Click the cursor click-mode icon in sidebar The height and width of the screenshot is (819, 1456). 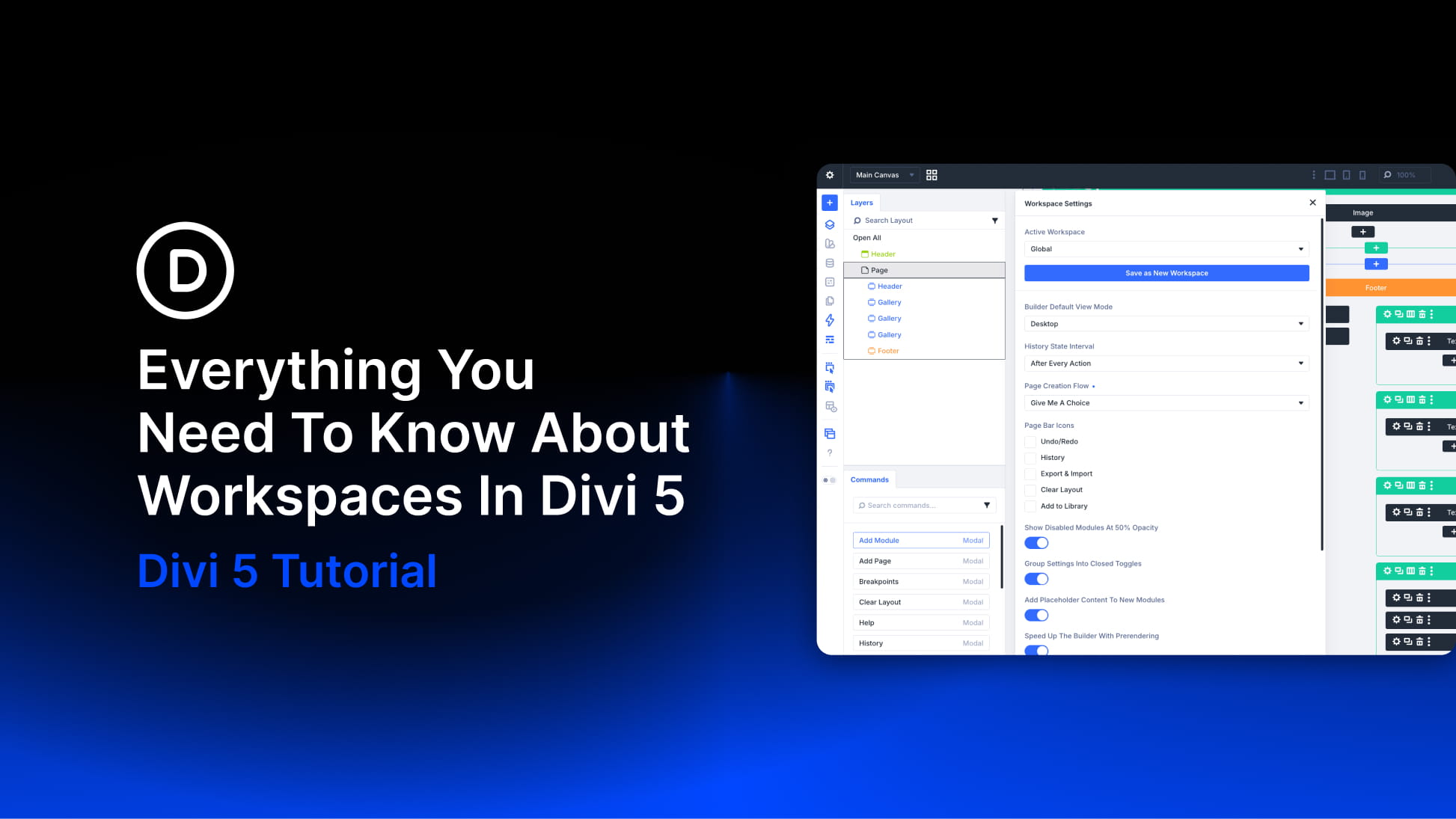pyautogui.click(x=830, y=368)
